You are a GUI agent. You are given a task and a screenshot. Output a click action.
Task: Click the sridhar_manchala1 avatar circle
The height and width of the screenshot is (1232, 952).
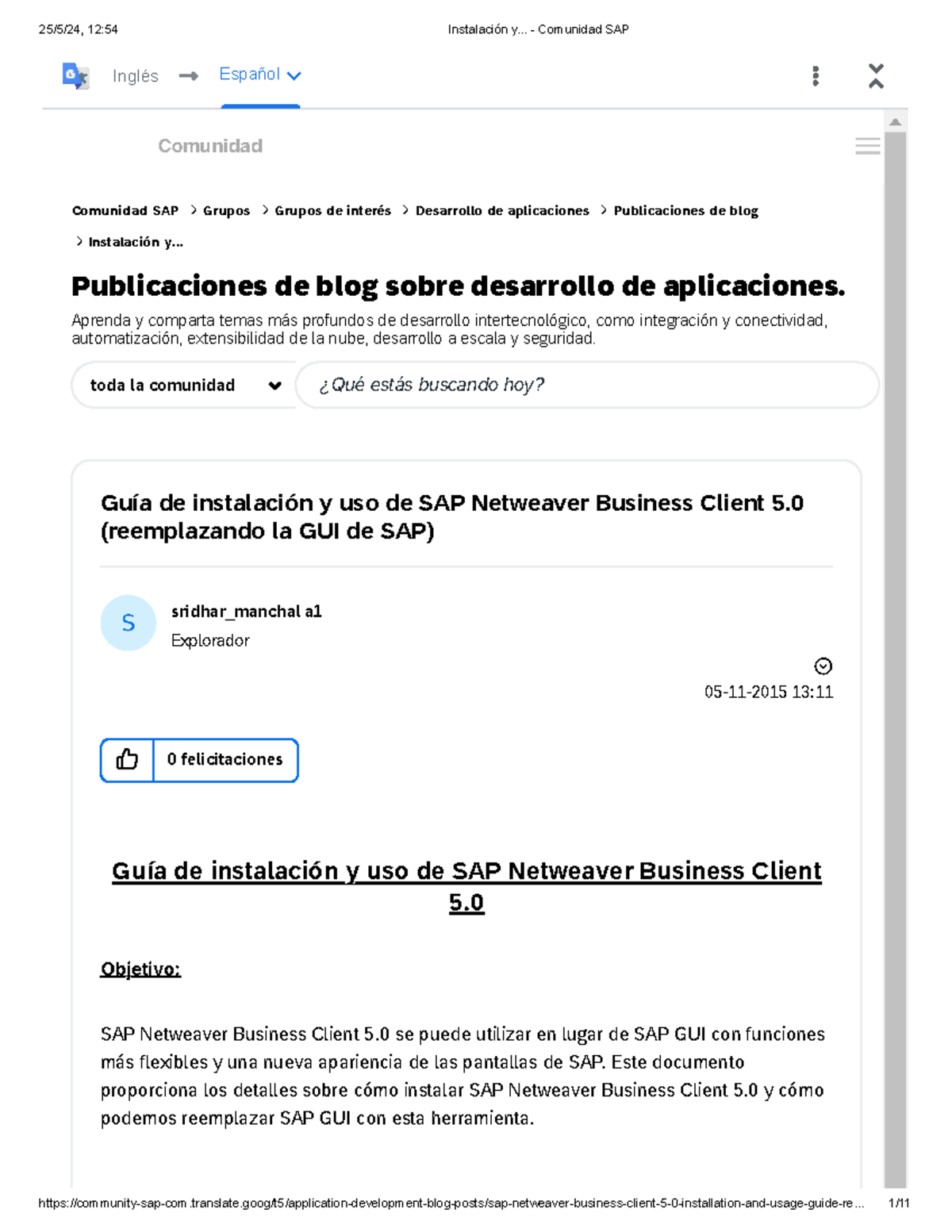(x=129, y=623)
